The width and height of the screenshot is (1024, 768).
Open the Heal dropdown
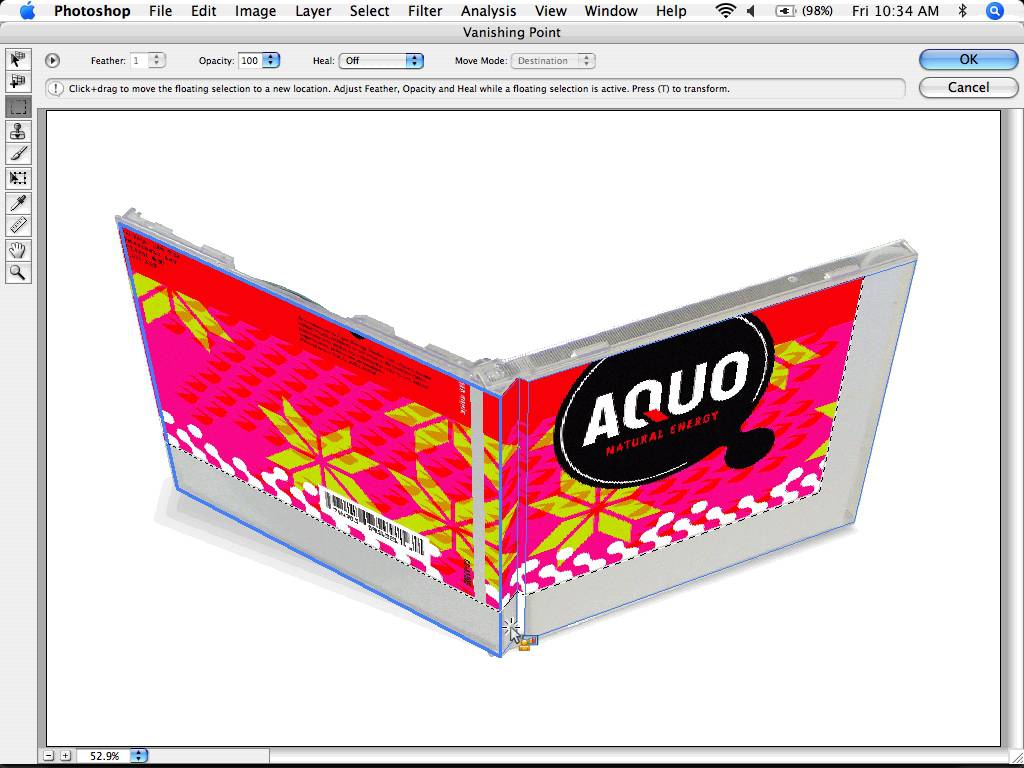(x=381, y=61)
